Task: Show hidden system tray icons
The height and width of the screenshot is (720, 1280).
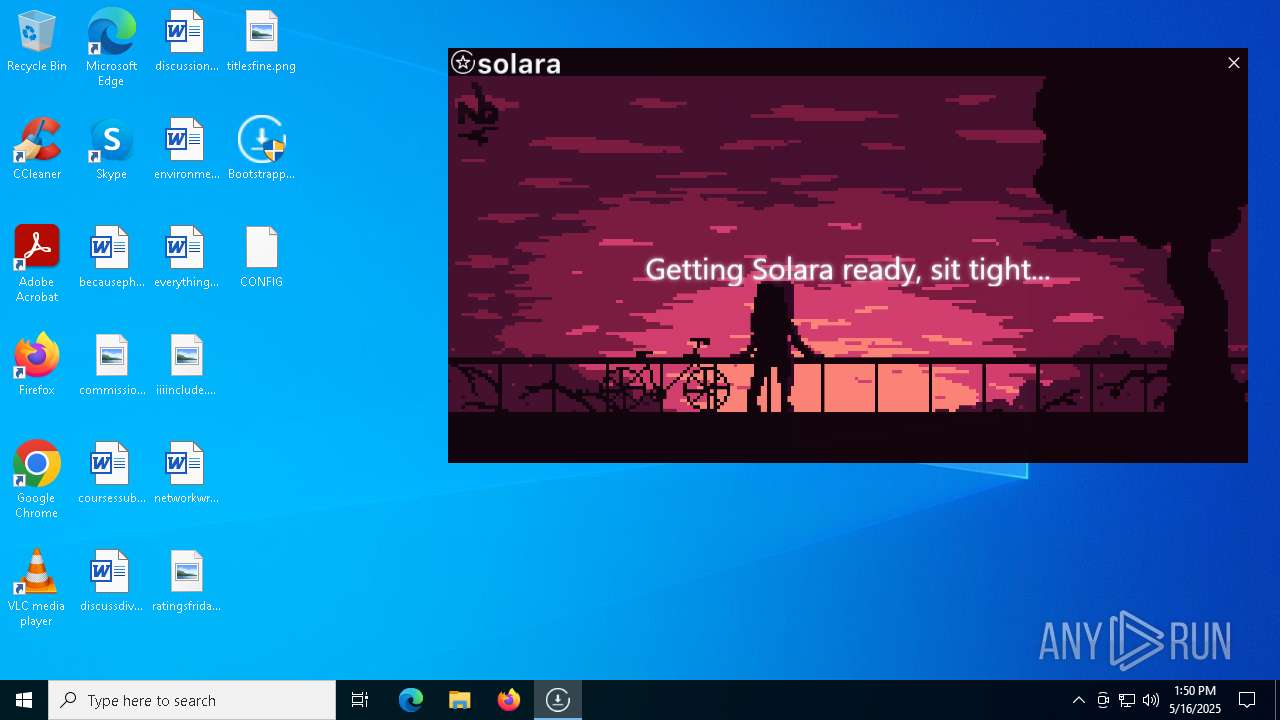Action: [x=1078, y=700]
